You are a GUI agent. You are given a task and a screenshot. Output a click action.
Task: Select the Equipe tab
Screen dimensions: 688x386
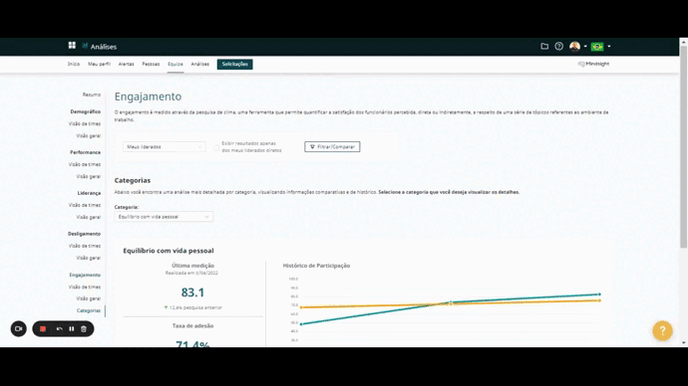tap(175, 64)
